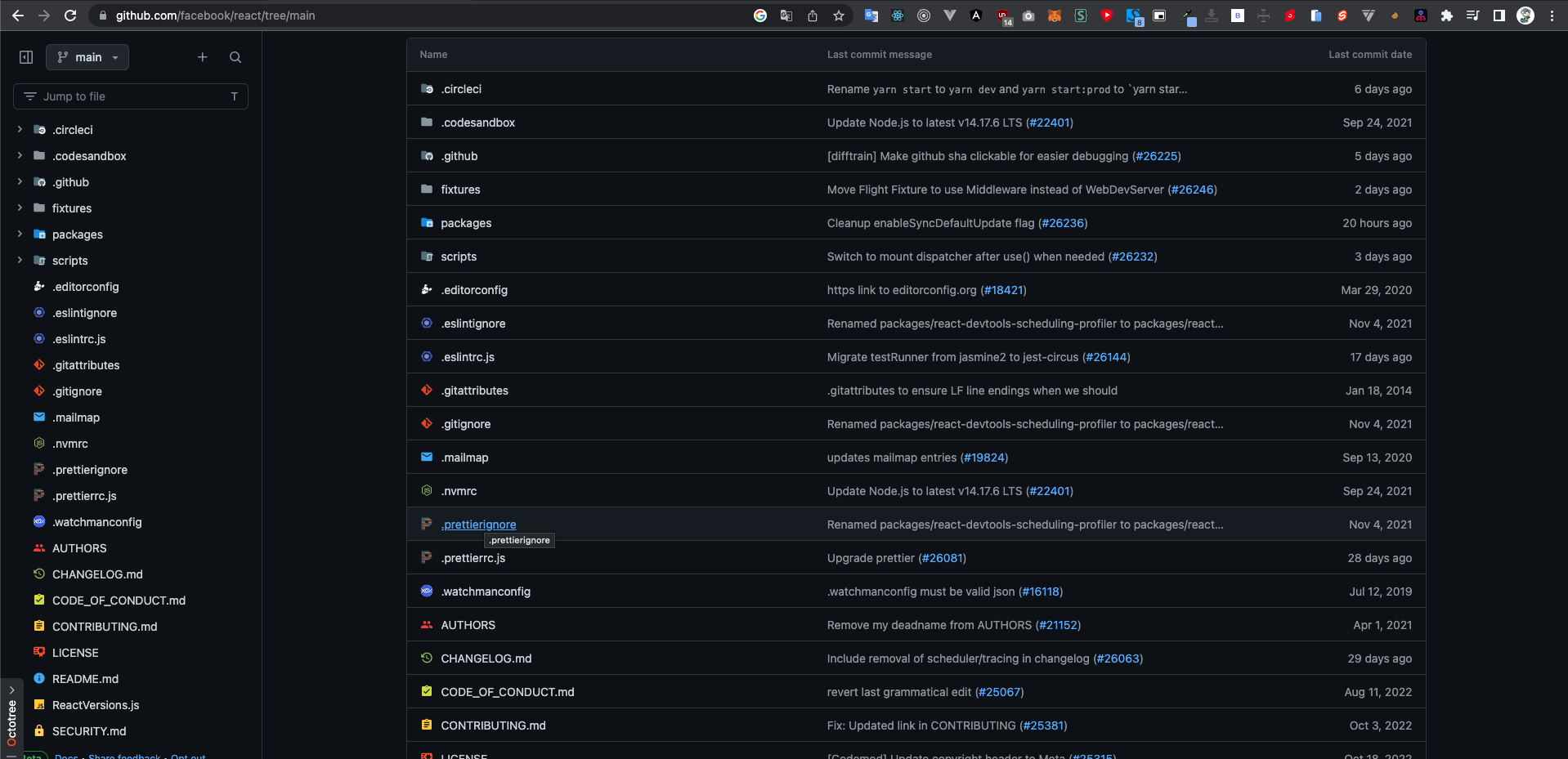Viewport: 1568px width, 759px height.
Task: Bookmark this page with star icon
Action: (x=839, y=16)
